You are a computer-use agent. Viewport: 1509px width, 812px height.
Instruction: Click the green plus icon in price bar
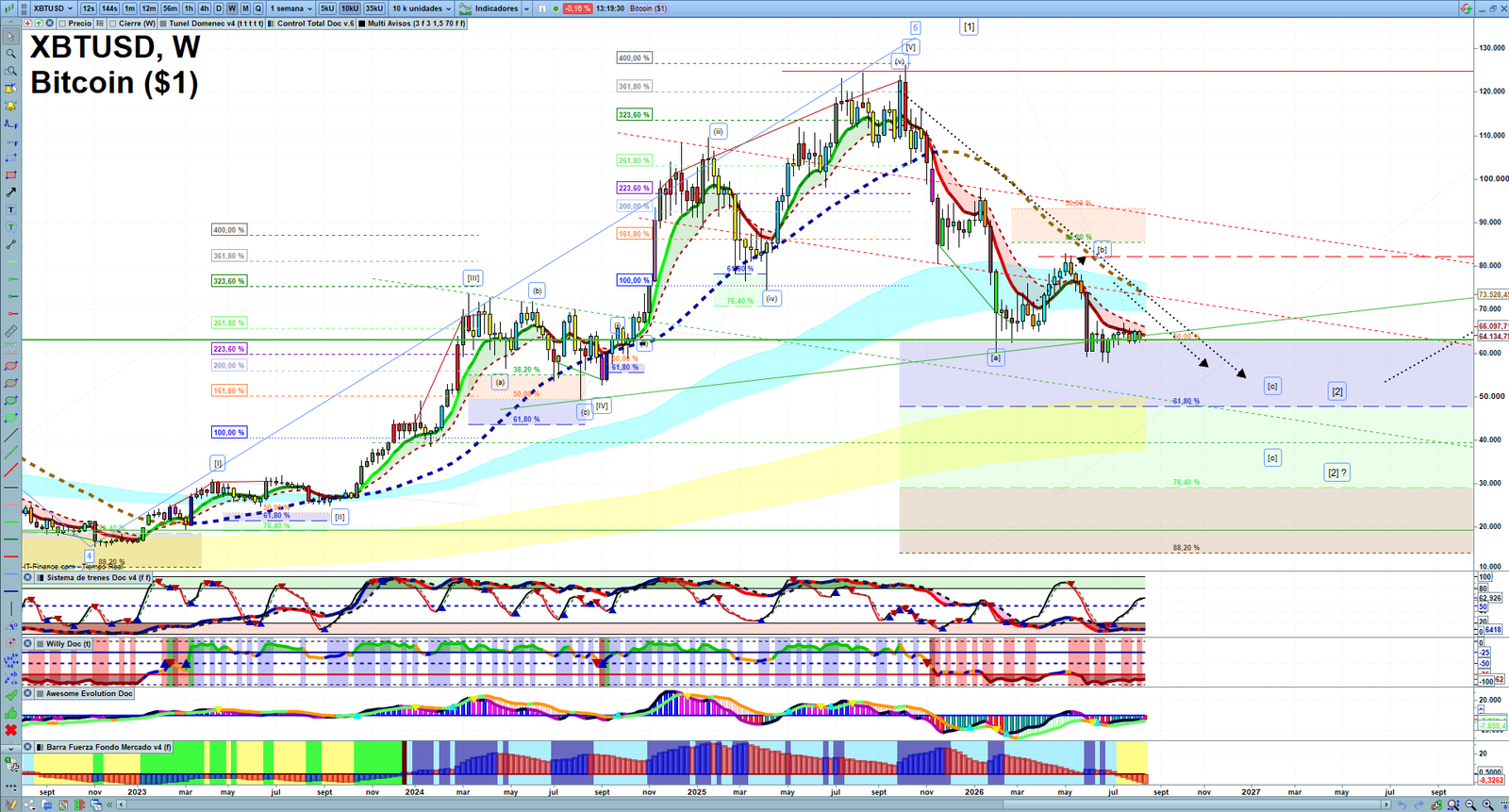39,24
